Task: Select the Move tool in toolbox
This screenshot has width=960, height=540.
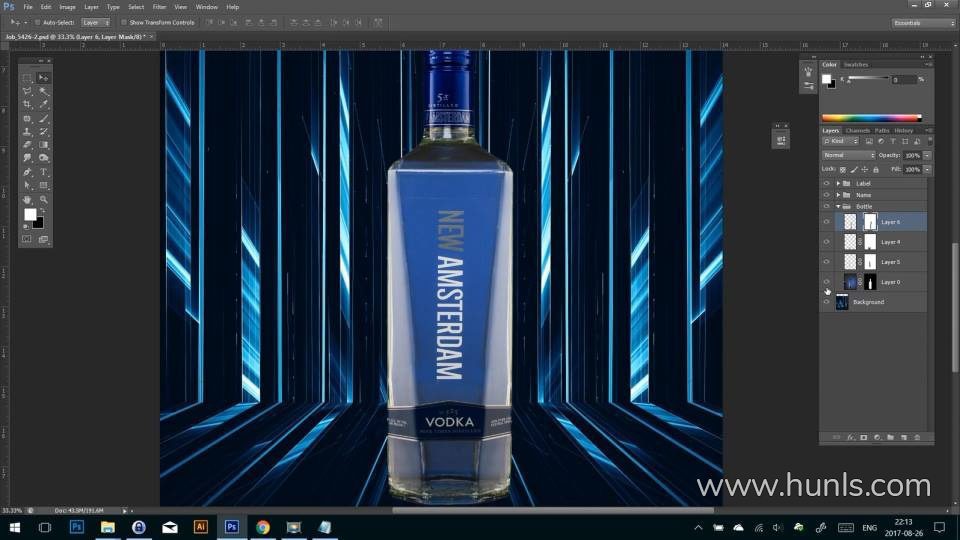Action: pos(43,78)
